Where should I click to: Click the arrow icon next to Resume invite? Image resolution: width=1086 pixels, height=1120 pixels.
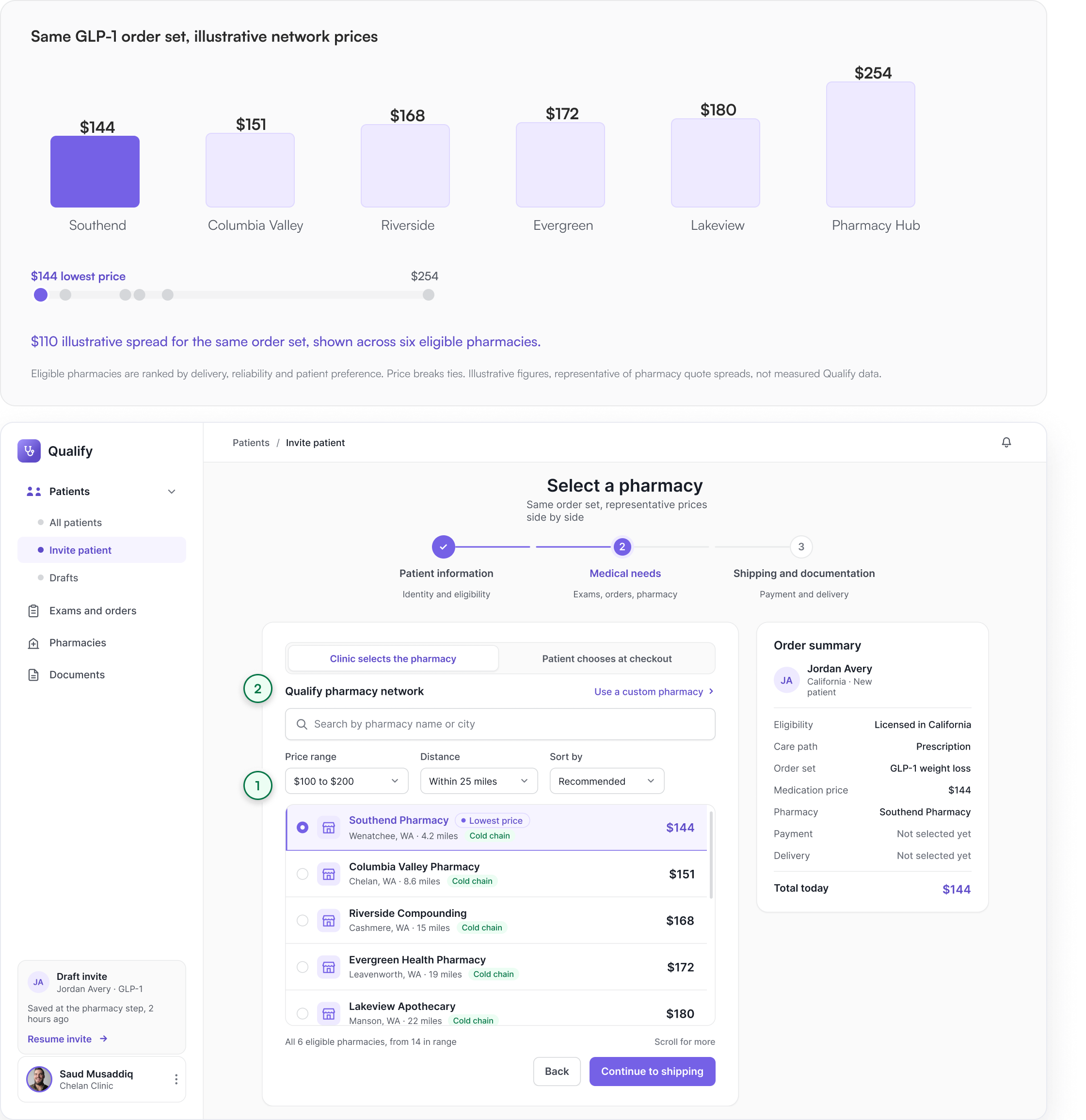pyautogui.click(x=103, y=1039)
